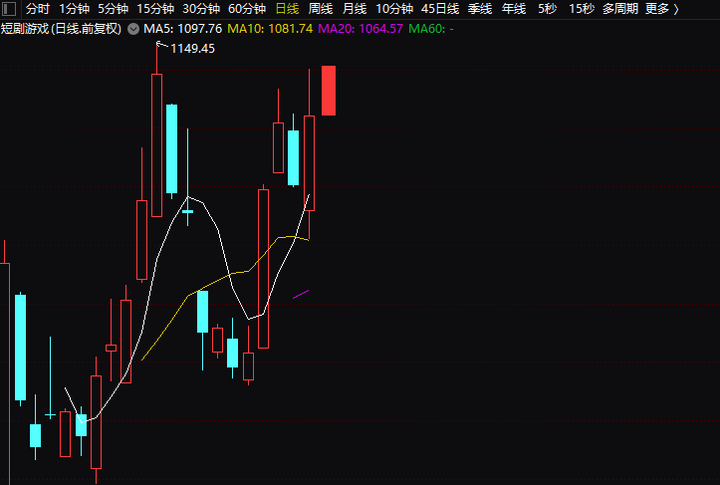Switch to 月线 monthly chart
The width and height of the screenshot is (720, 485).
(354, 8)
